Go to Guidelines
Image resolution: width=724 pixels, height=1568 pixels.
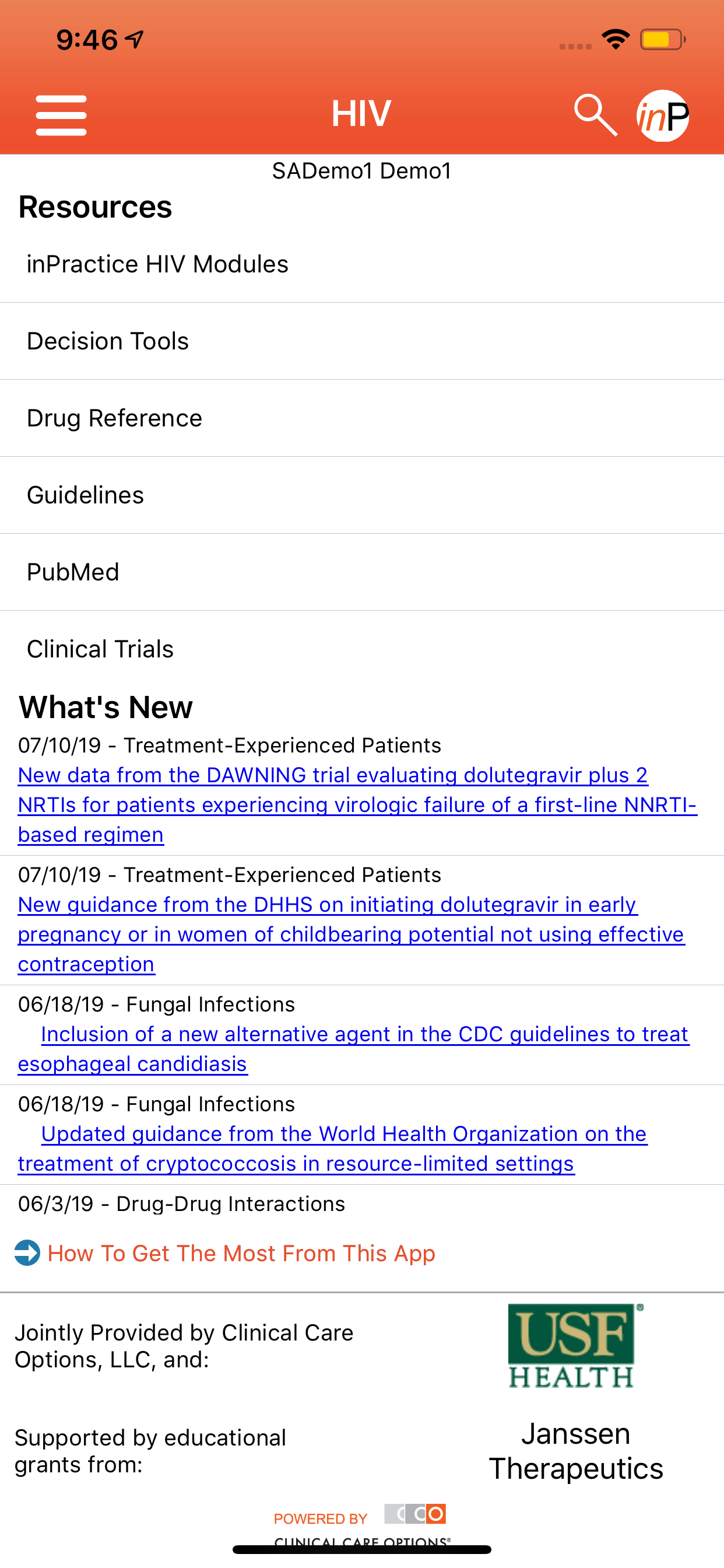click(x=85, y=495)
